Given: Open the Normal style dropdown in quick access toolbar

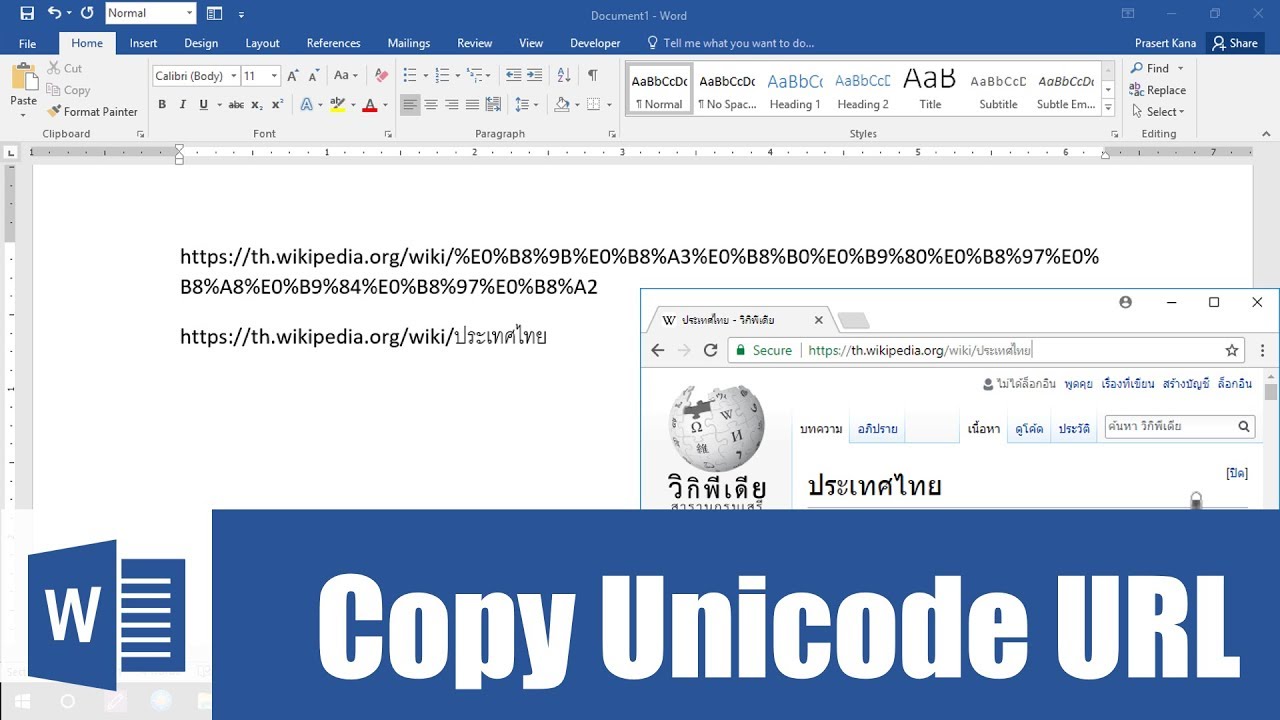Looking at the screenshot, I should 189,13.
